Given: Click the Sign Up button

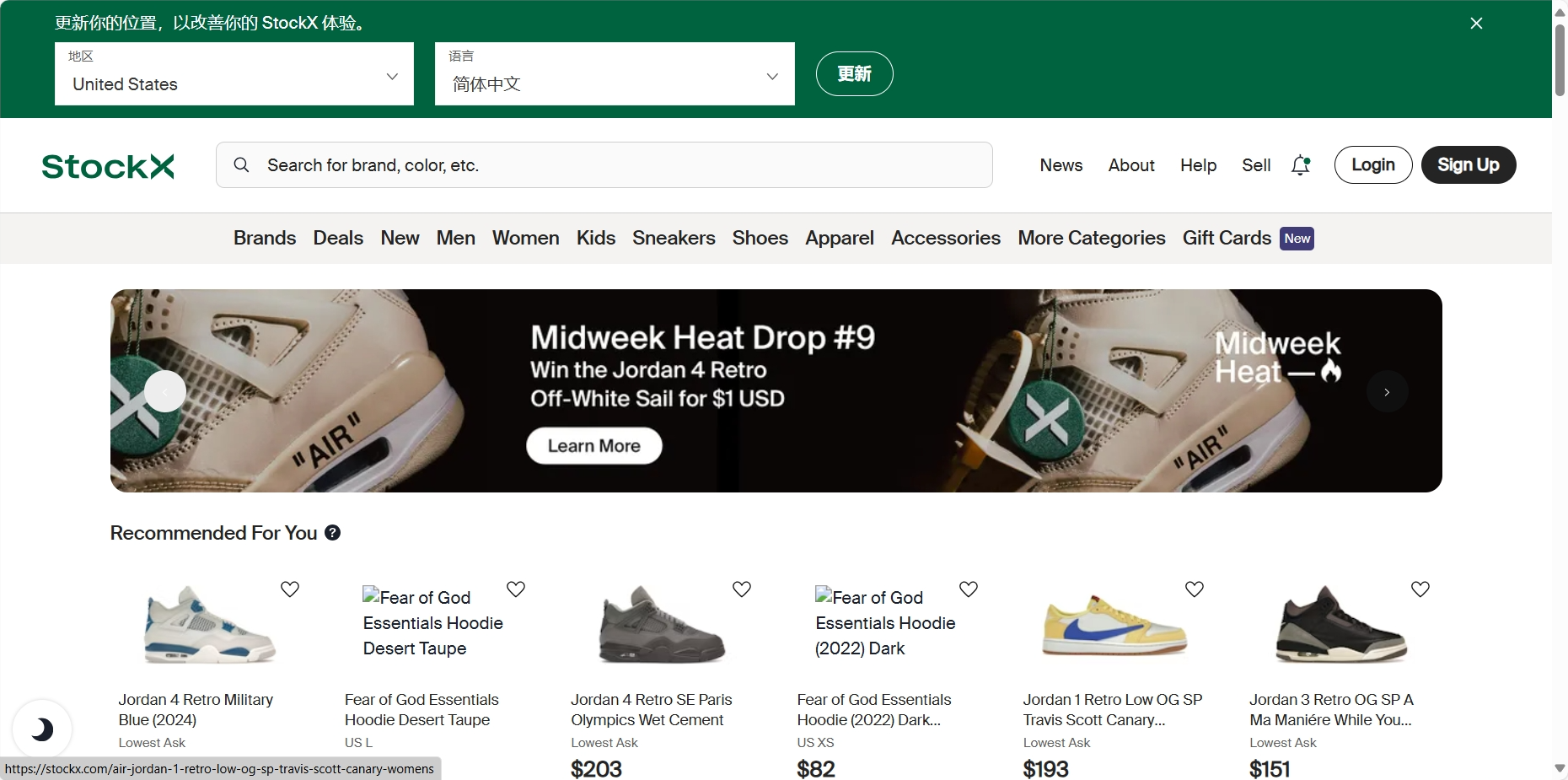Looking at the screenshot, I should [x=1469, y=165].
